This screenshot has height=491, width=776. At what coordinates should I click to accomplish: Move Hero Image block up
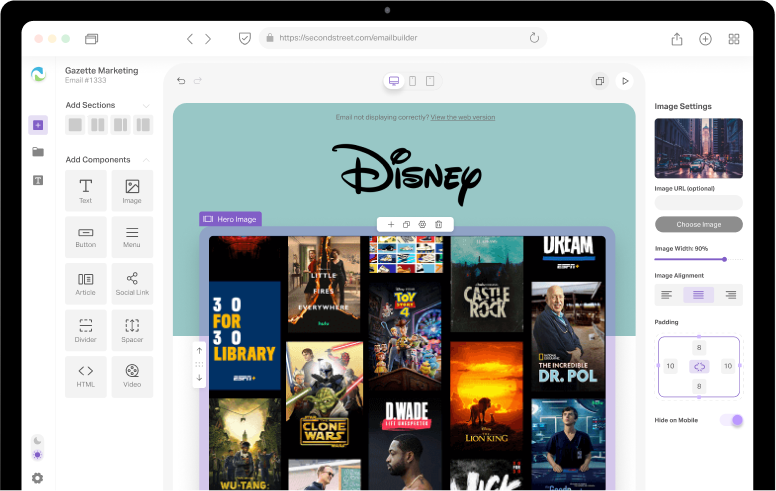click(199, 350)
